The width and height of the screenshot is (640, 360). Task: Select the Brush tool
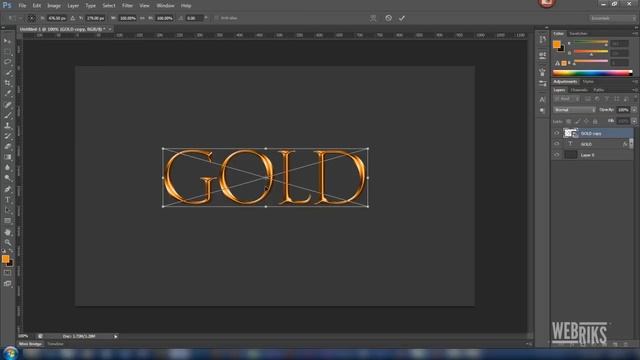coord(7,116)
